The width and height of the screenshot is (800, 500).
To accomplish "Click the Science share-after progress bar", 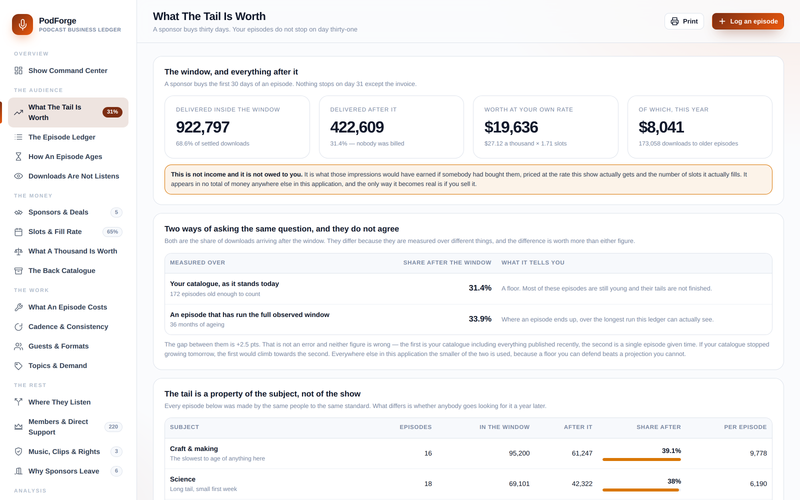I will click(641, 490).
